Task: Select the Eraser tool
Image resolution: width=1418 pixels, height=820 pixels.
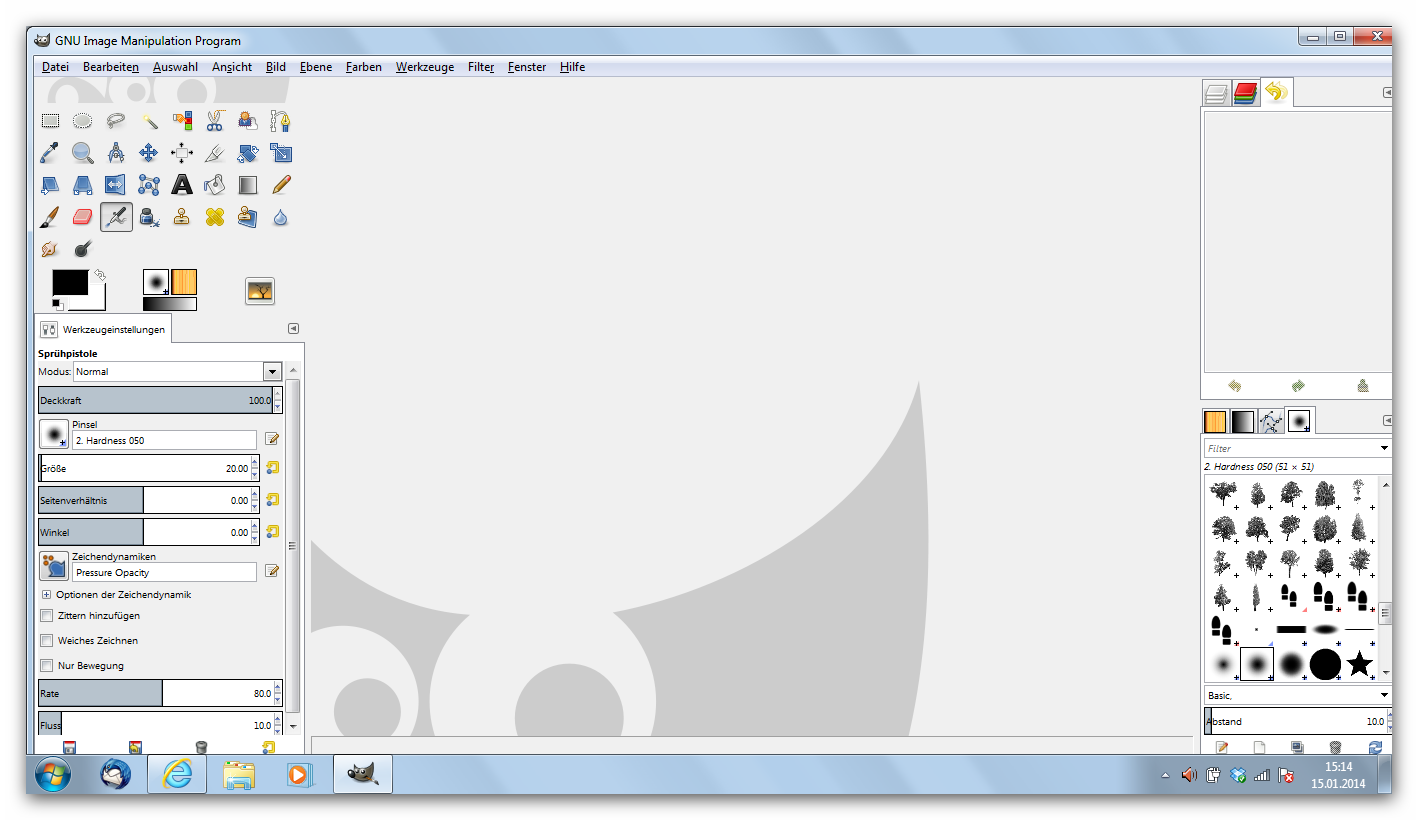Action: pos(83,217)
